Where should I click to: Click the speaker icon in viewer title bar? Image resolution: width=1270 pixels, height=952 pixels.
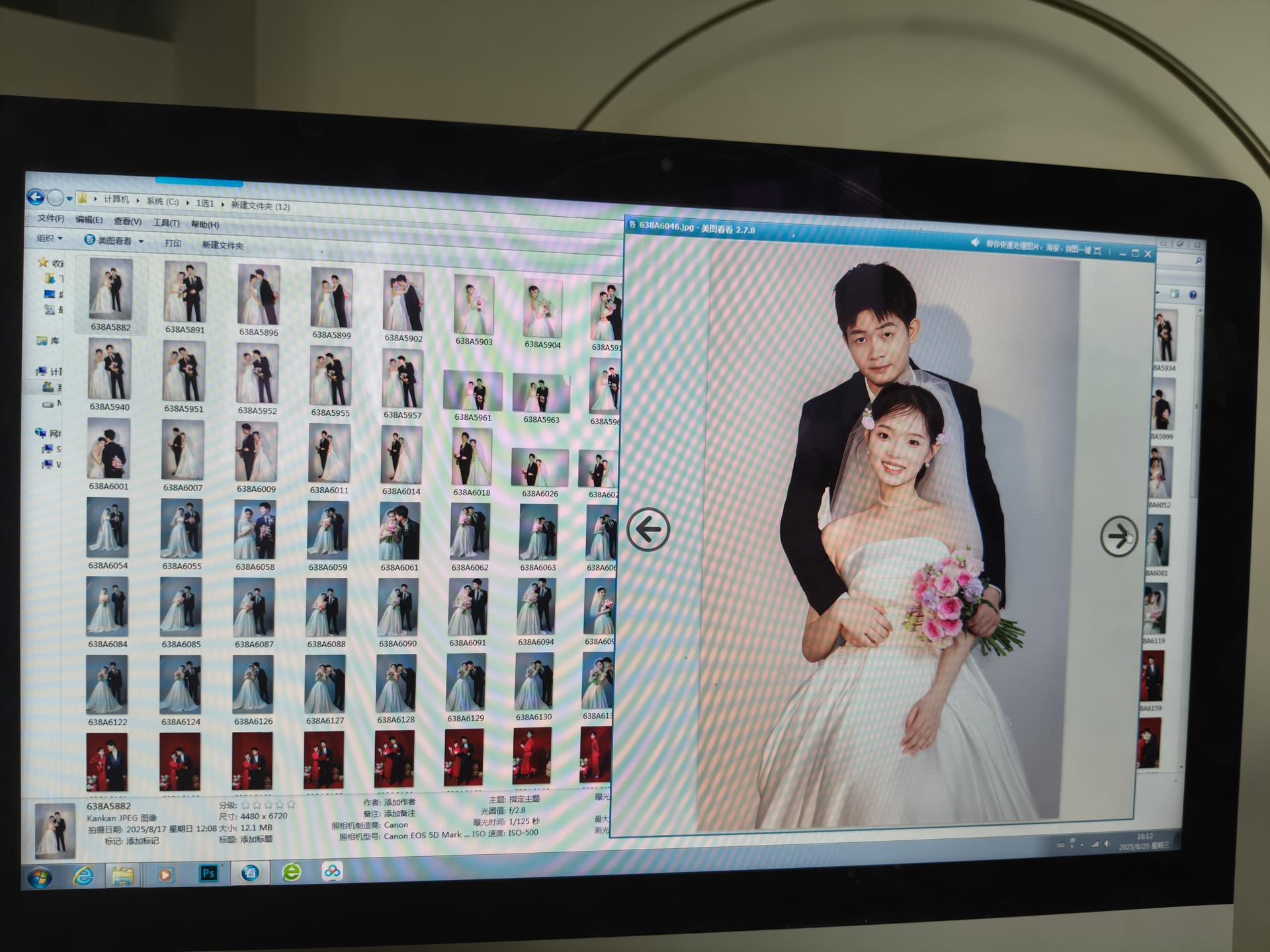click(975, 243)
